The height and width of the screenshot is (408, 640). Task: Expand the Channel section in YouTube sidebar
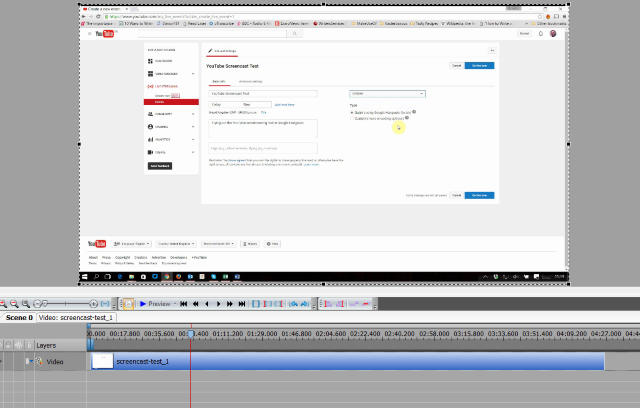(x=193, y=127)
